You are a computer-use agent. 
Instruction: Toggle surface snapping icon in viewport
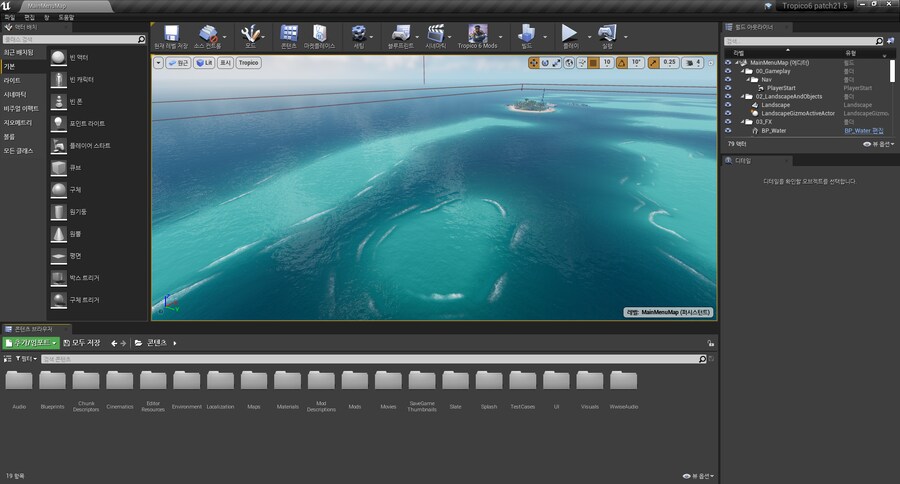pos(581,63)
